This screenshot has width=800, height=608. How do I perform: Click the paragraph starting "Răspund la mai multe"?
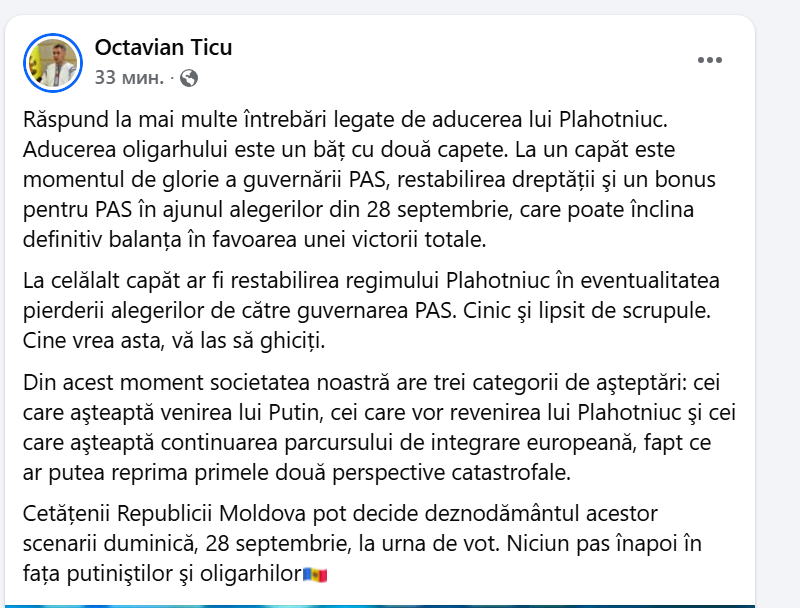[371, 179]
